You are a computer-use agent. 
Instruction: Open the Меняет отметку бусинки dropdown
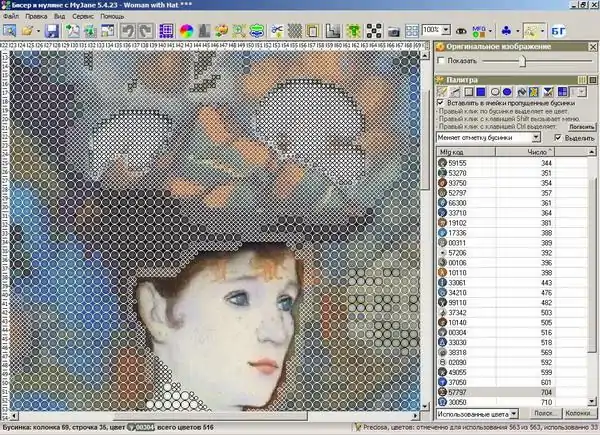(536, 137)
